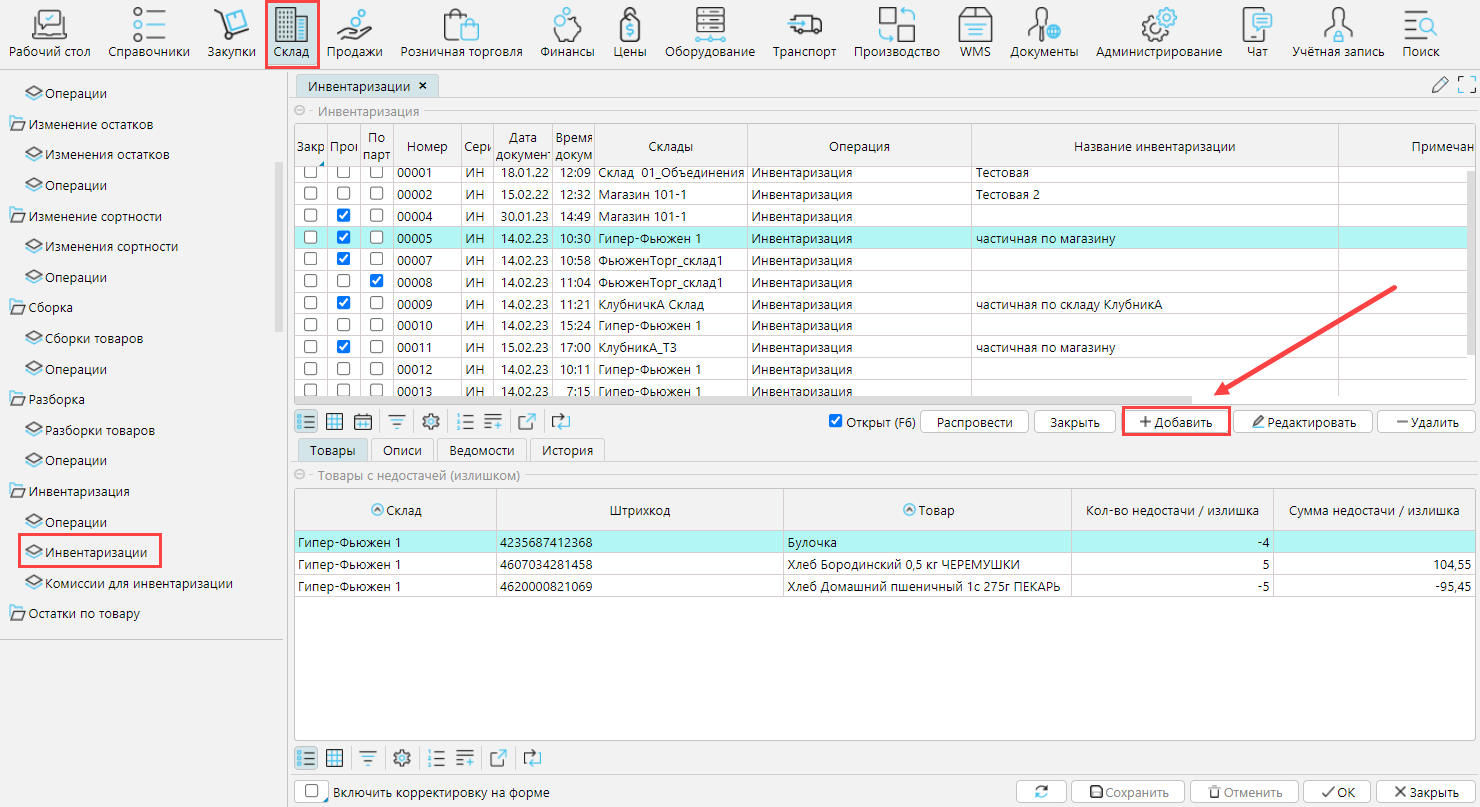Click the upper grid horizontal scrollbar
This screenshot has width=1480, height=807.
point(740,400)
